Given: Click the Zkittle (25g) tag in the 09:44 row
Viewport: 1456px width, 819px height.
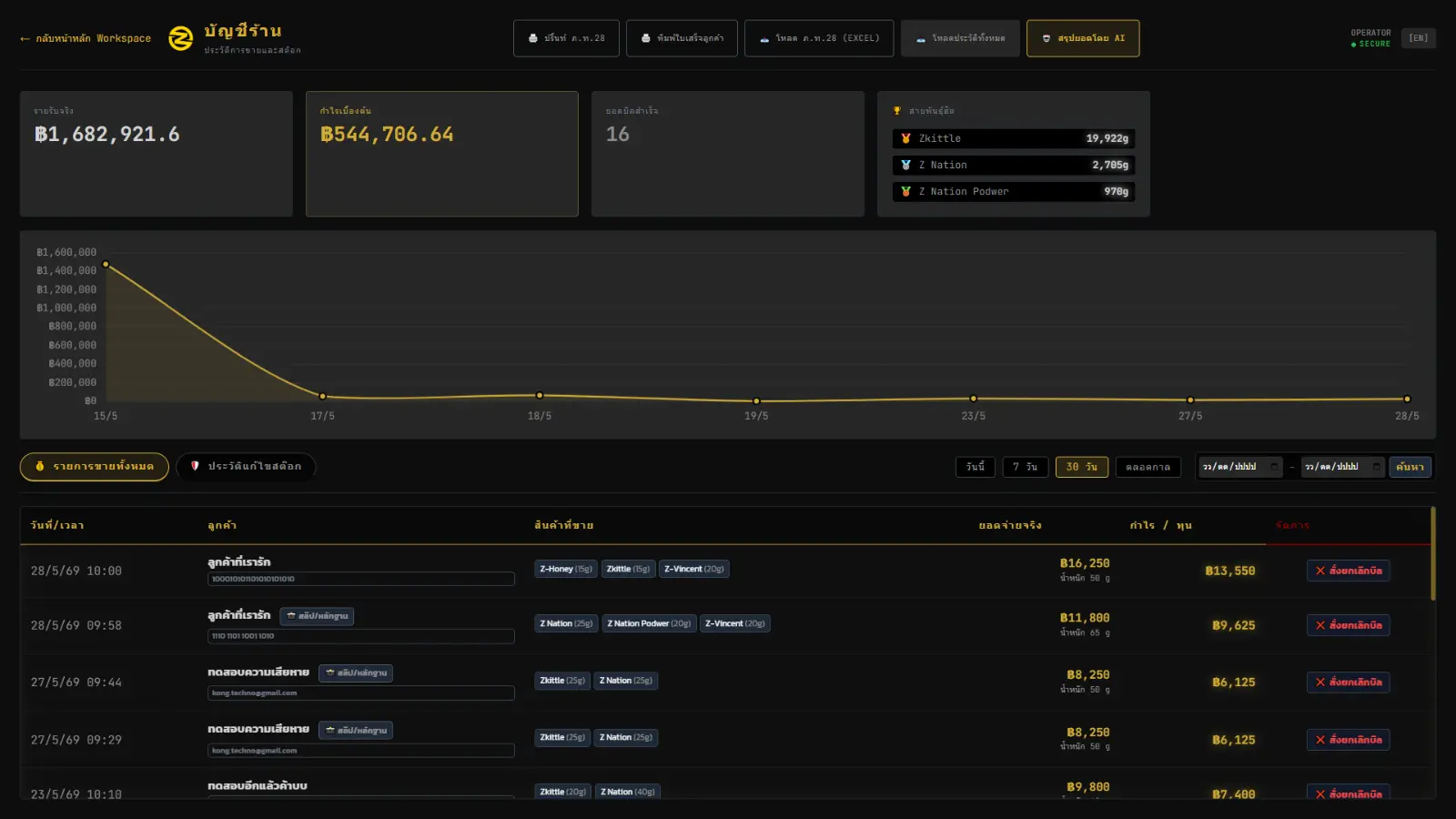Looking at the screenshot, I should pos(562,681).
